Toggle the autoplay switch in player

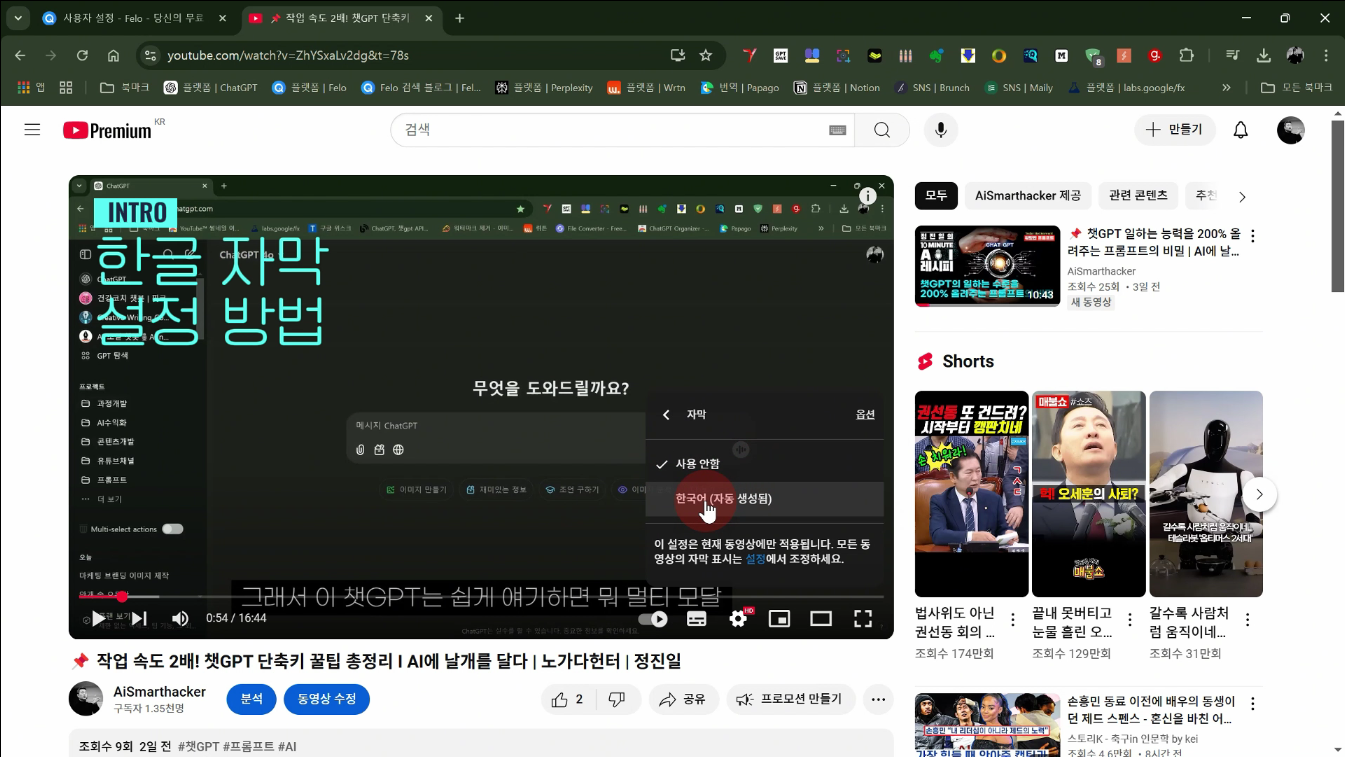pyautogui.click(x=653, y=619)
